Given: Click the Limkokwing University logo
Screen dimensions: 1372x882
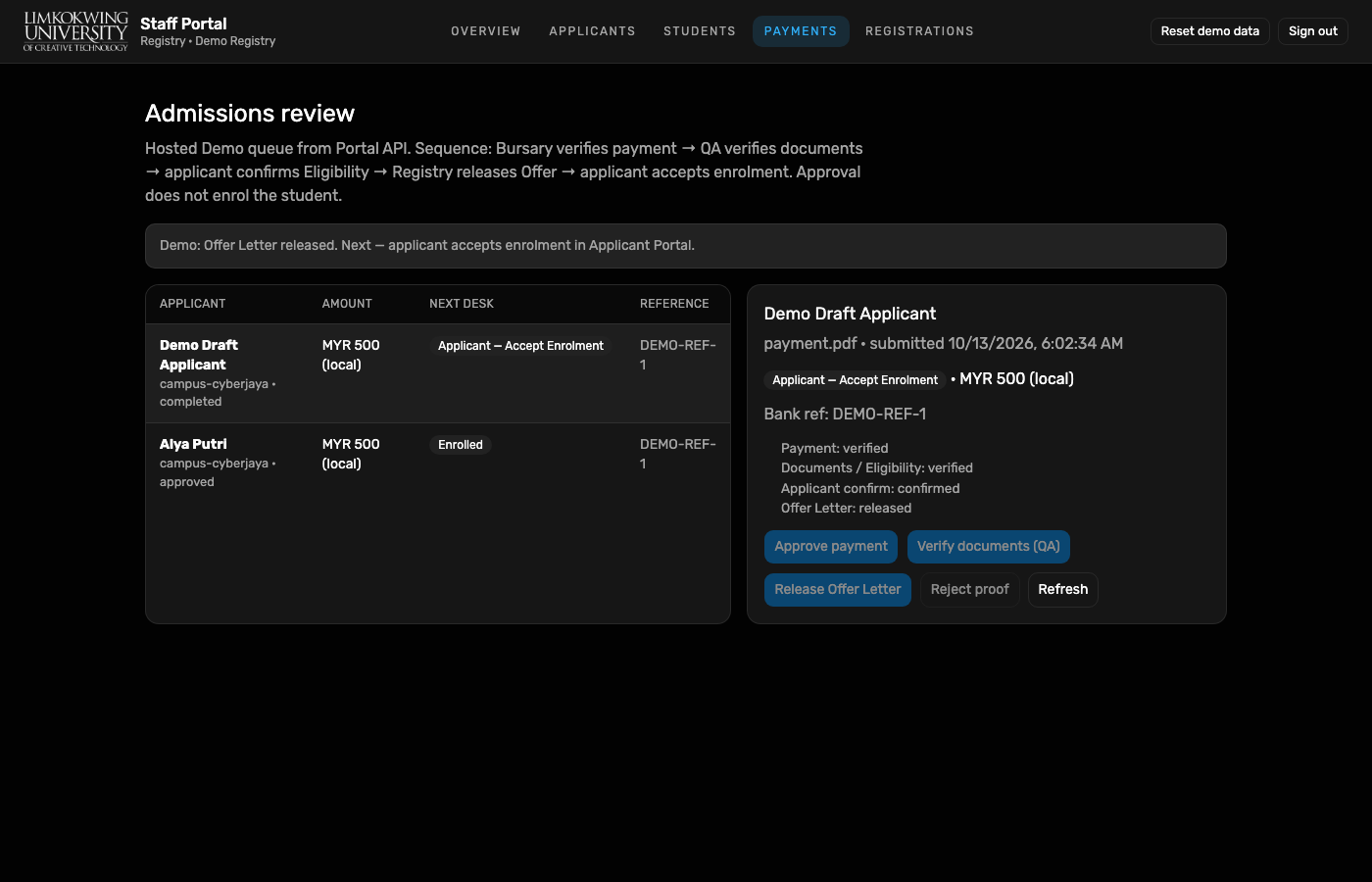Looking at the screenshot, I should [x=75, y=31].
